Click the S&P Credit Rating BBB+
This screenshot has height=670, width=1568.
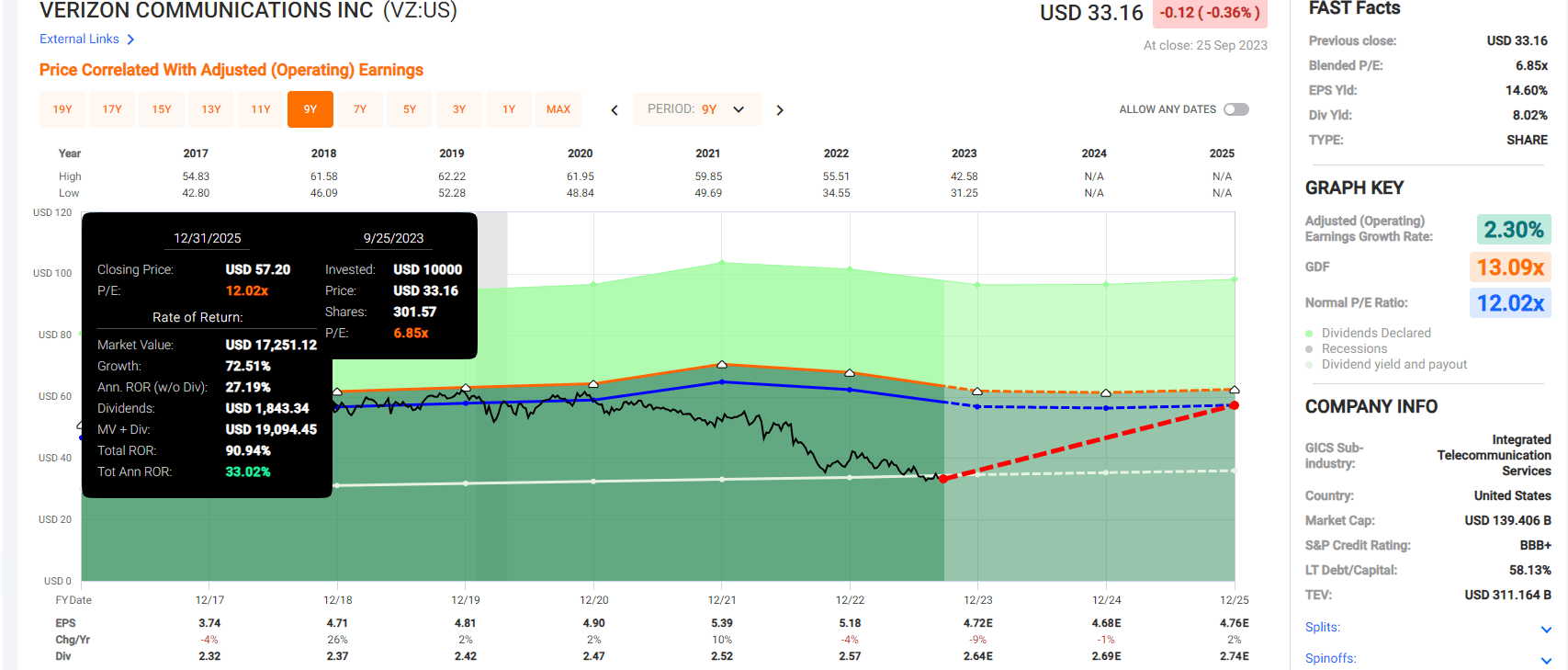(x=1533, y=545)
